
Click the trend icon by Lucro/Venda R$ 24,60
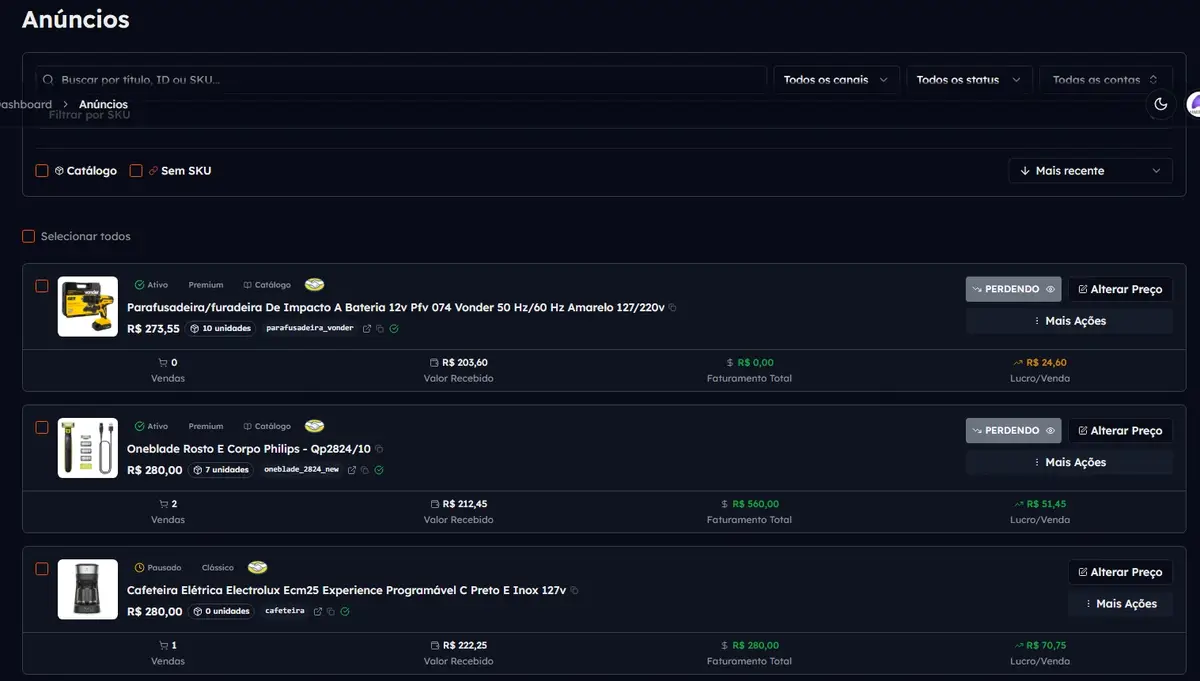pyautogui.click(x=1018, y=363)
